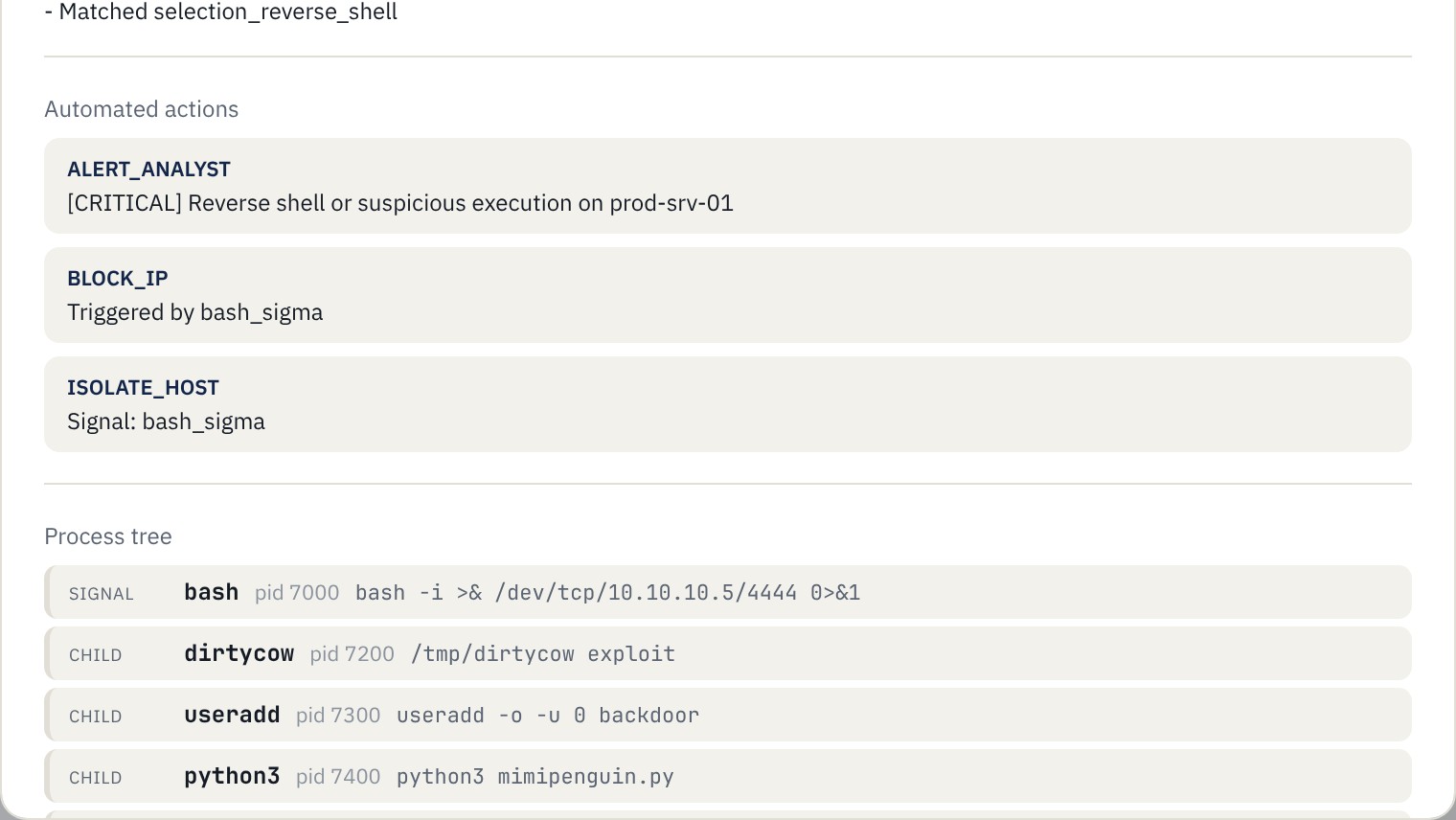Select the useradd pid 7300 process row

click(728, 715)
